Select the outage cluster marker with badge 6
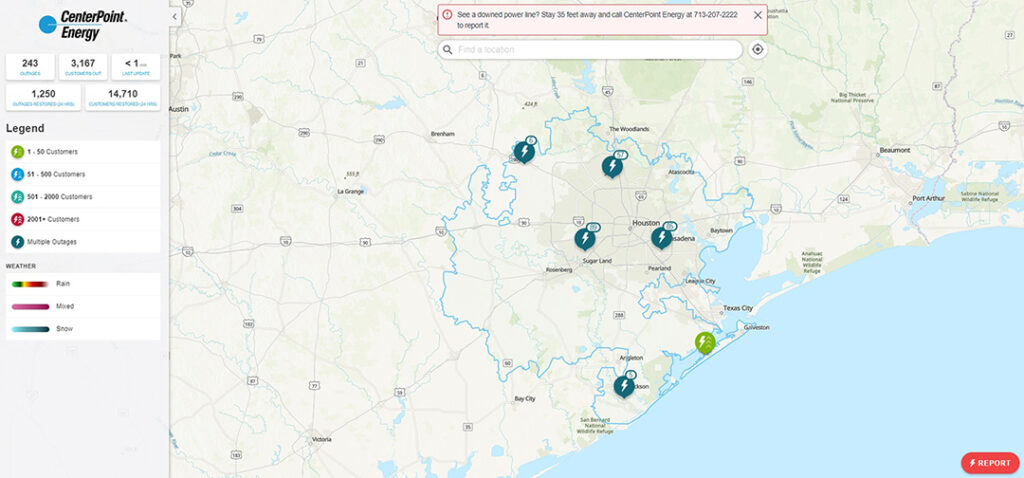Screen dimensions: 1024x478 [524, 151]
